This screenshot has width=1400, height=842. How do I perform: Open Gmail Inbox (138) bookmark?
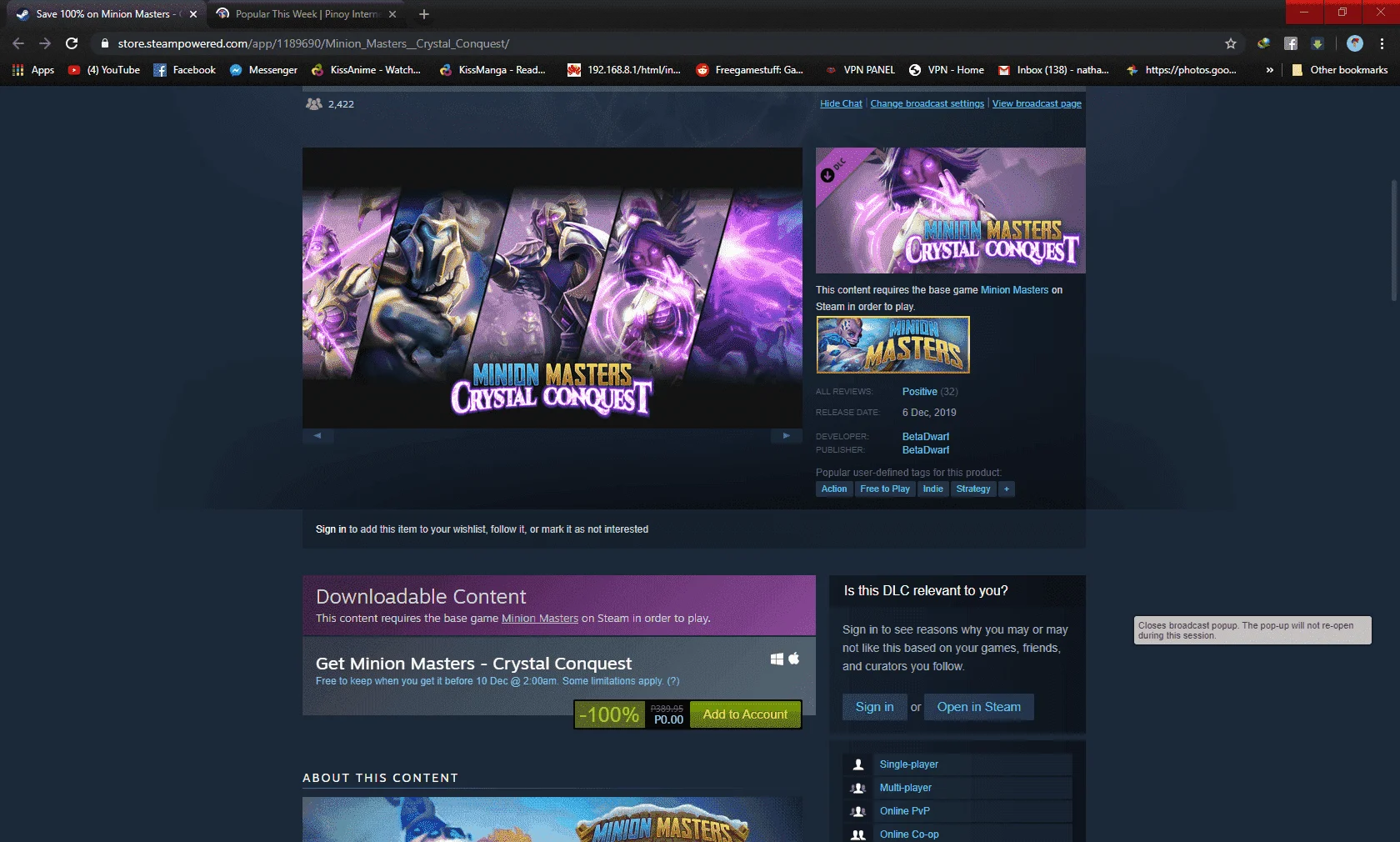click(x=1054, y=70)
